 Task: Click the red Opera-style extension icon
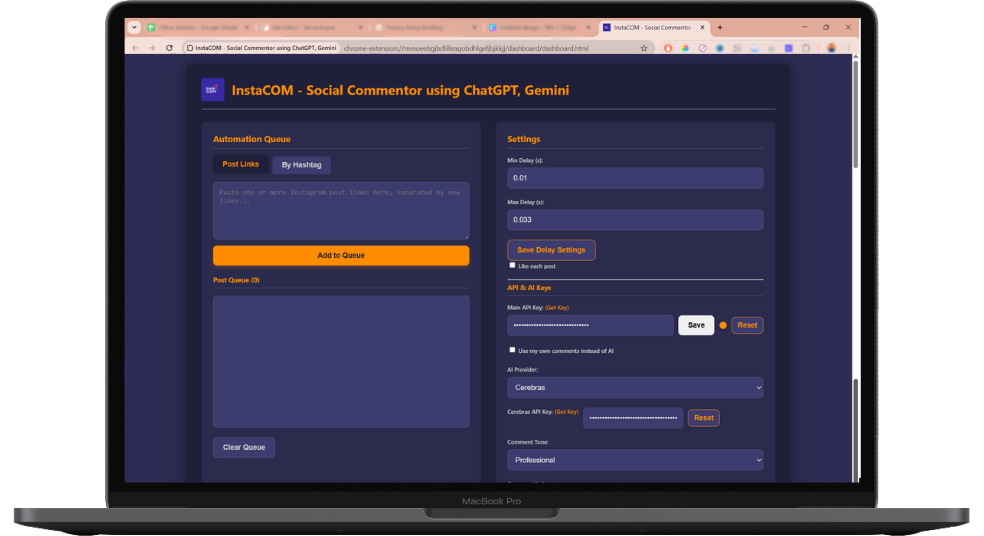(668, 48)
